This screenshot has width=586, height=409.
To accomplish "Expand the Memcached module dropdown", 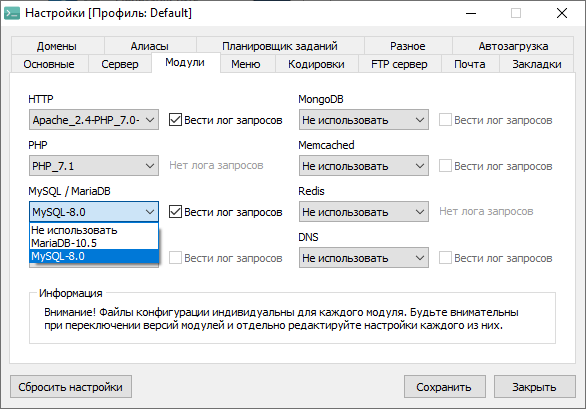I will [364, 166].
